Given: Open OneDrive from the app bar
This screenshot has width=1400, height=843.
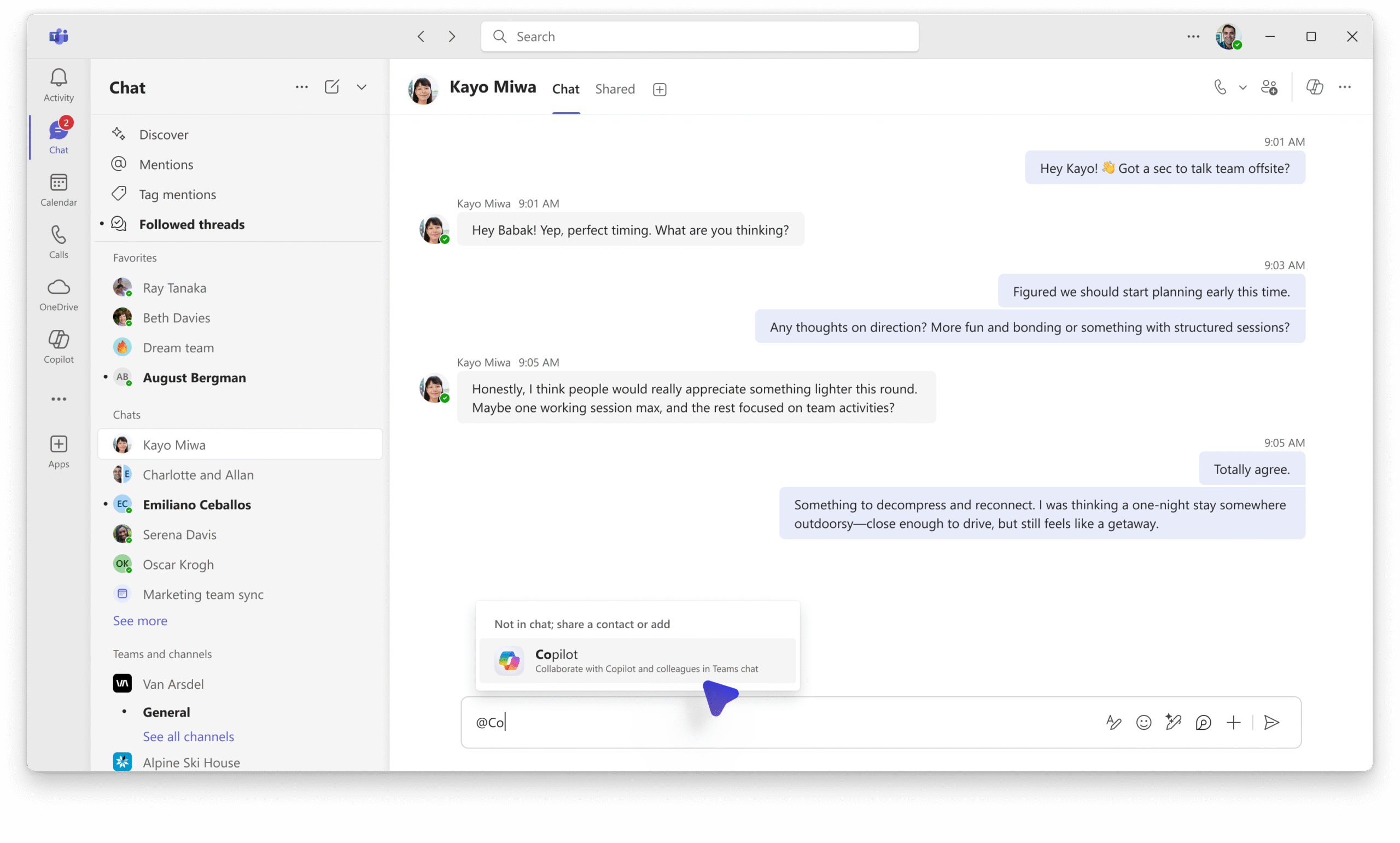Looking at the screenshot, I should (58, 294).
